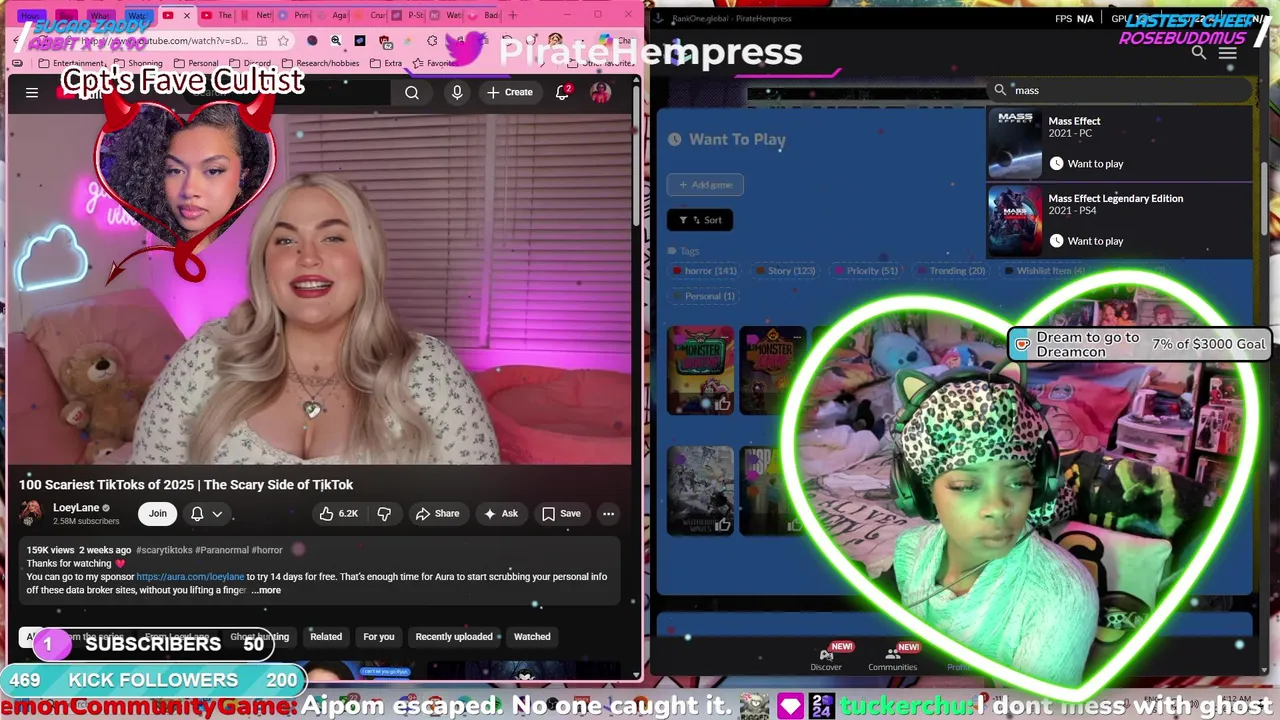Switch to the Prime browser tab
Viewport: 1280px width, 720px height.
point(295,15)
